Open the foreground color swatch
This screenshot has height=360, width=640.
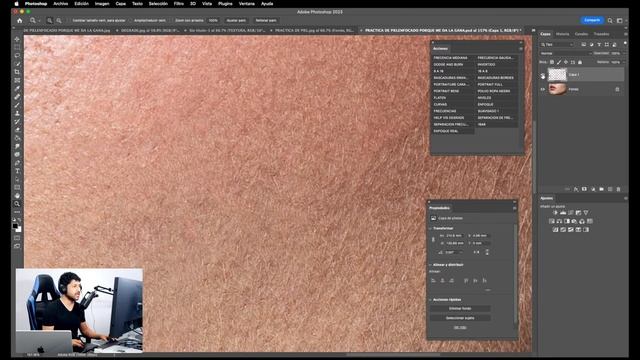pyautogui.click(x=15, y=226)
